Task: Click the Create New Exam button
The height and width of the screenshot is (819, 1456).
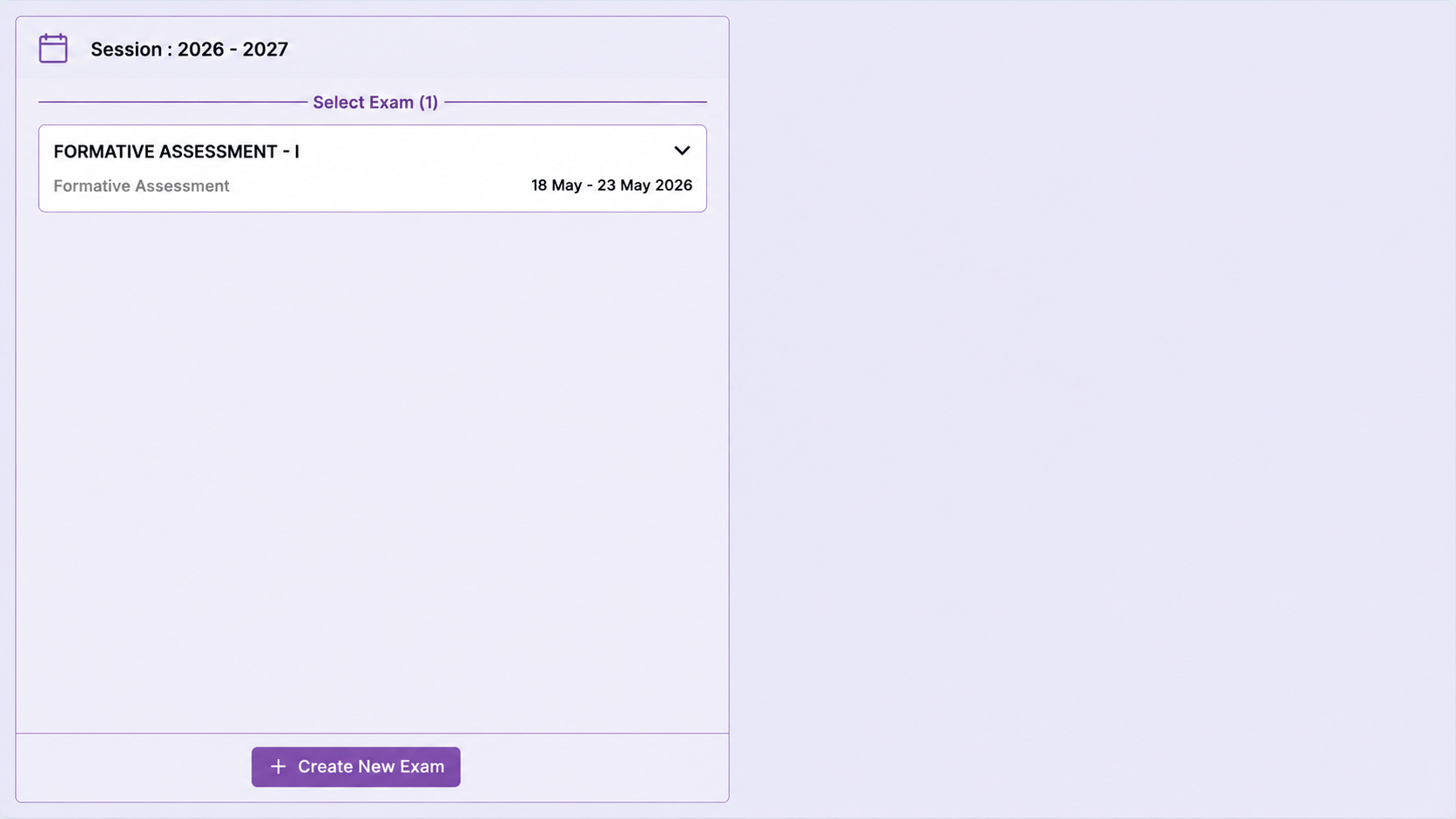Action: [x=355, y=767]
